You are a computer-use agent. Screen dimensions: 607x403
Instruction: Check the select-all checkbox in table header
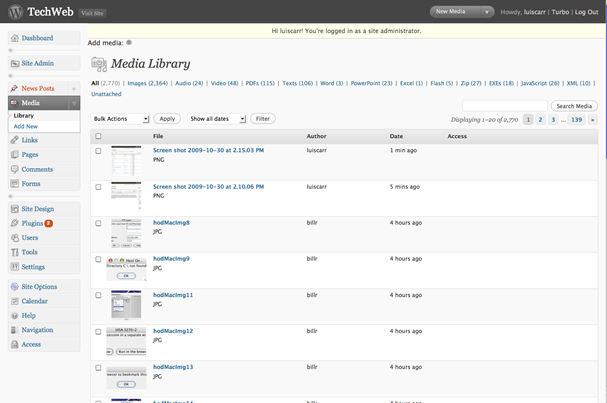coord(98,136)
